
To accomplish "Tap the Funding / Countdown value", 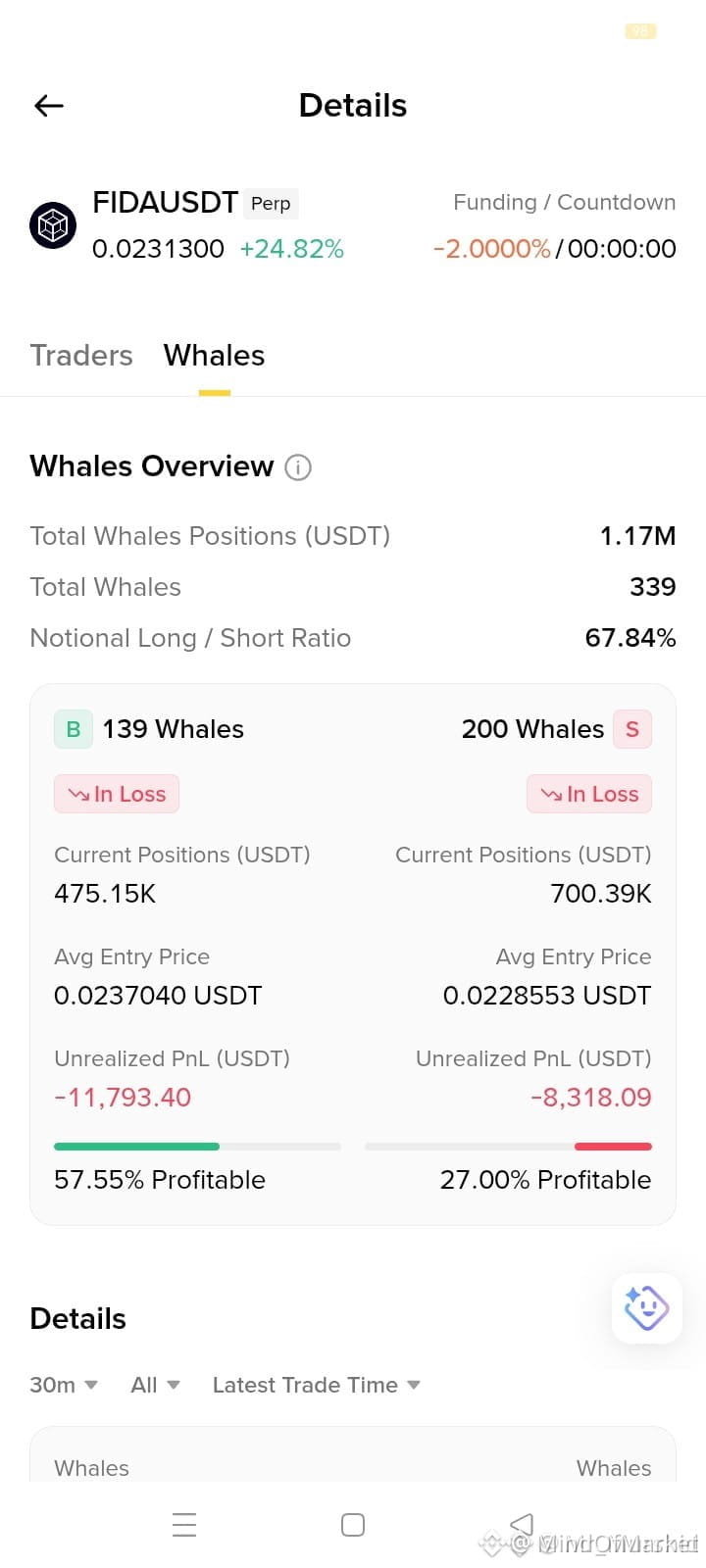I will (555, 249).
